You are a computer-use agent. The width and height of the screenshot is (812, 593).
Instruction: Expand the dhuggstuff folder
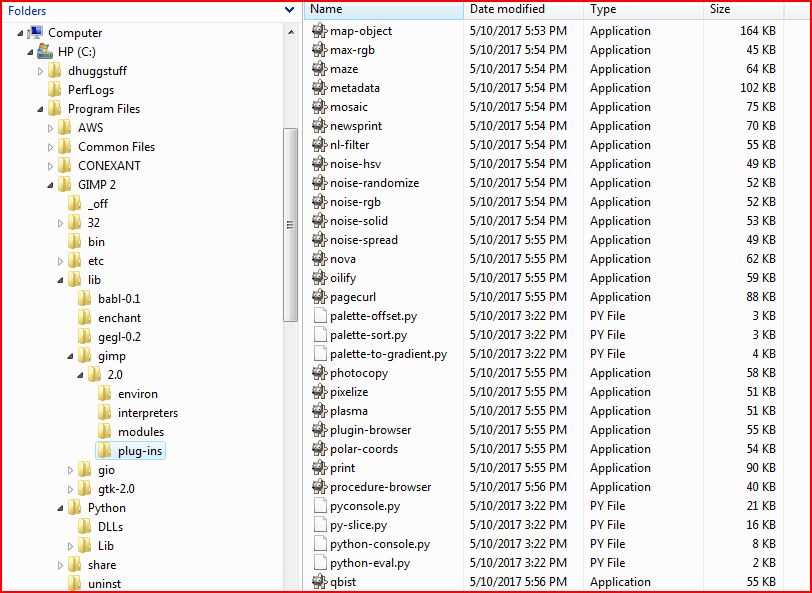click(x=40, y=71)
